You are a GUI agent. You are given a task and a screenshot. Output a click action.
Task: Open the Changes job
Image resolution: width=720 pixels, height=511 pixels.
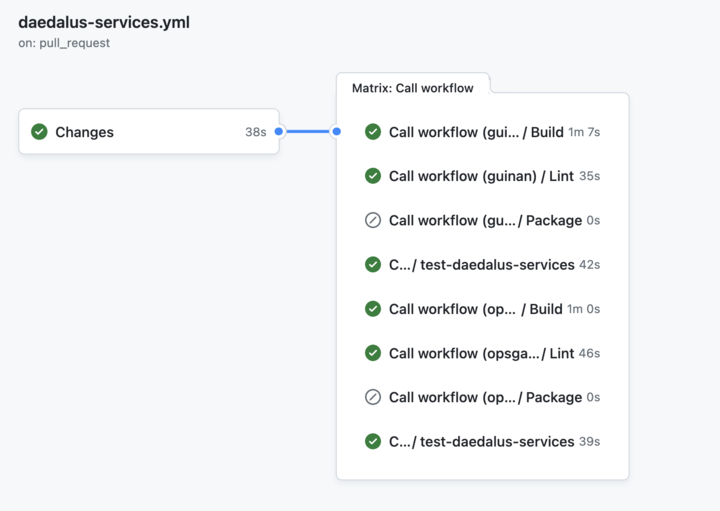click(x=148, y=132)
